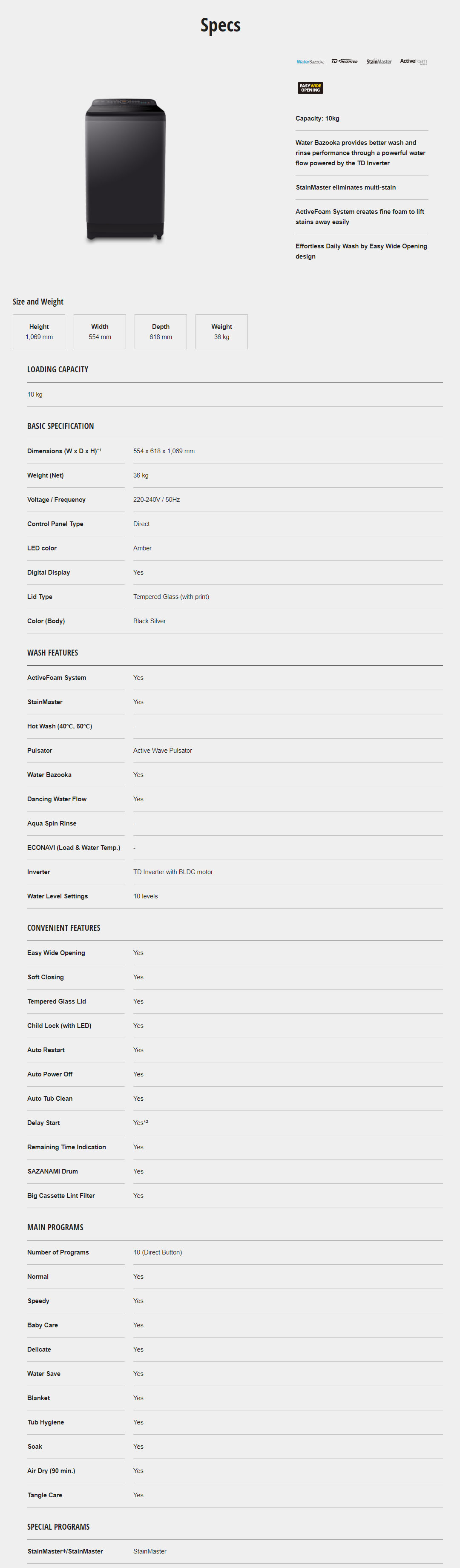The image size is (460, 1568).
Task: Click the ActiveFoam System logo
Action: [x=413, y=61]
